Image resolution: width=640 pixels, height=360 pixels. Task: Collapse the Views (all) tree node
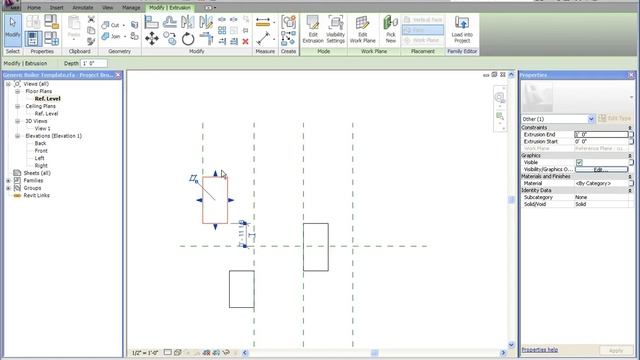point(8,84)
